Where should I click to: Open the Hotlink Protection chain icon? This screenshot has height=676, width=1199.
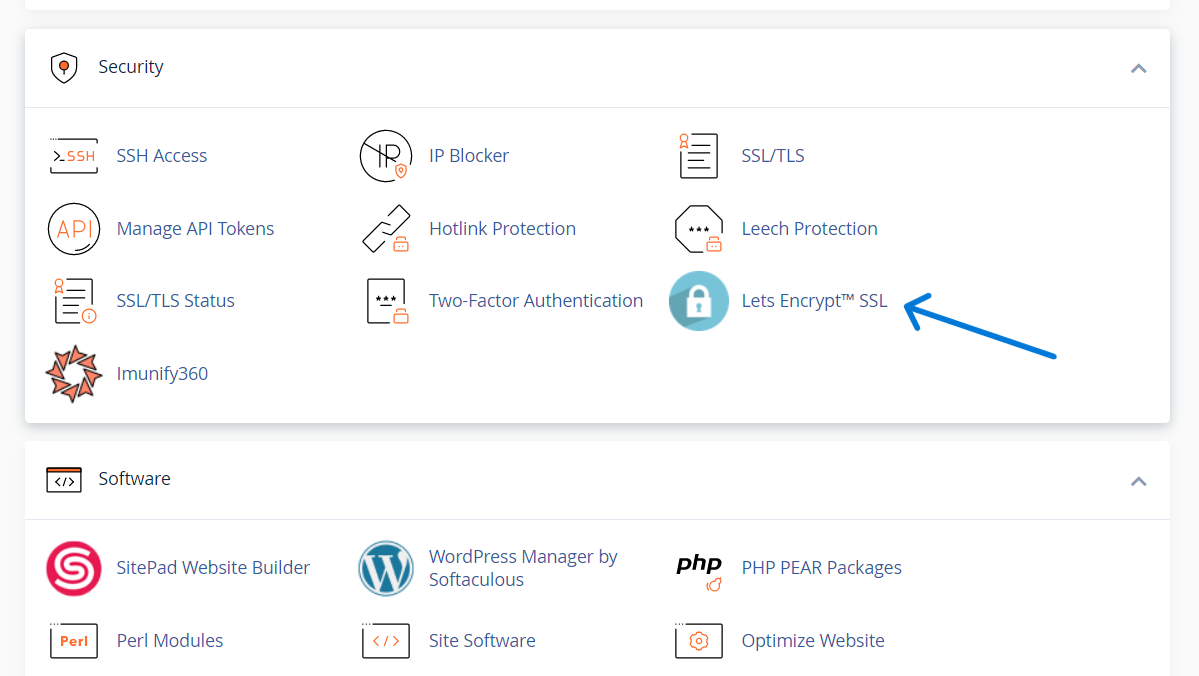(x=386, y=229)
